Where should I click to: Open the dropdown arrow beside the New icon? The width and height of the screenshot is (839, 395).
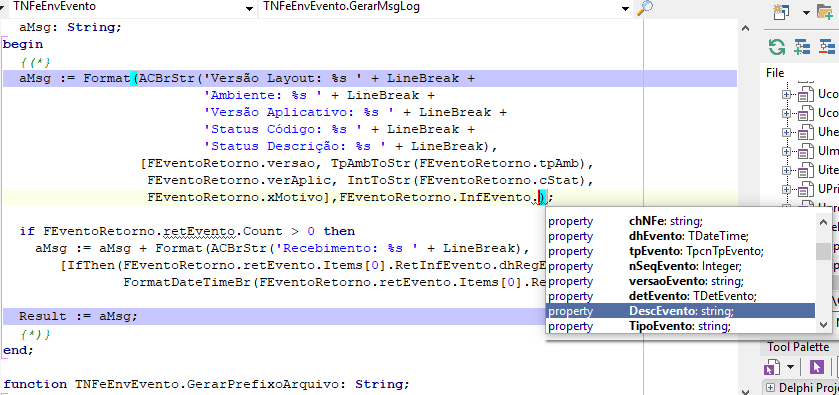[x=806, y=13]
